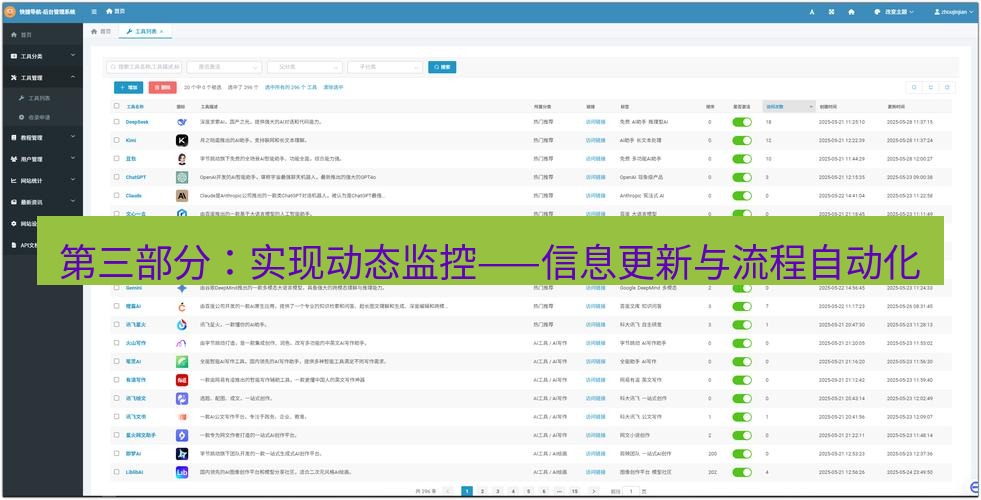981x500 pixels.
Task: Tick the LiblibAI row checkbox
Action: pos(116,472)
